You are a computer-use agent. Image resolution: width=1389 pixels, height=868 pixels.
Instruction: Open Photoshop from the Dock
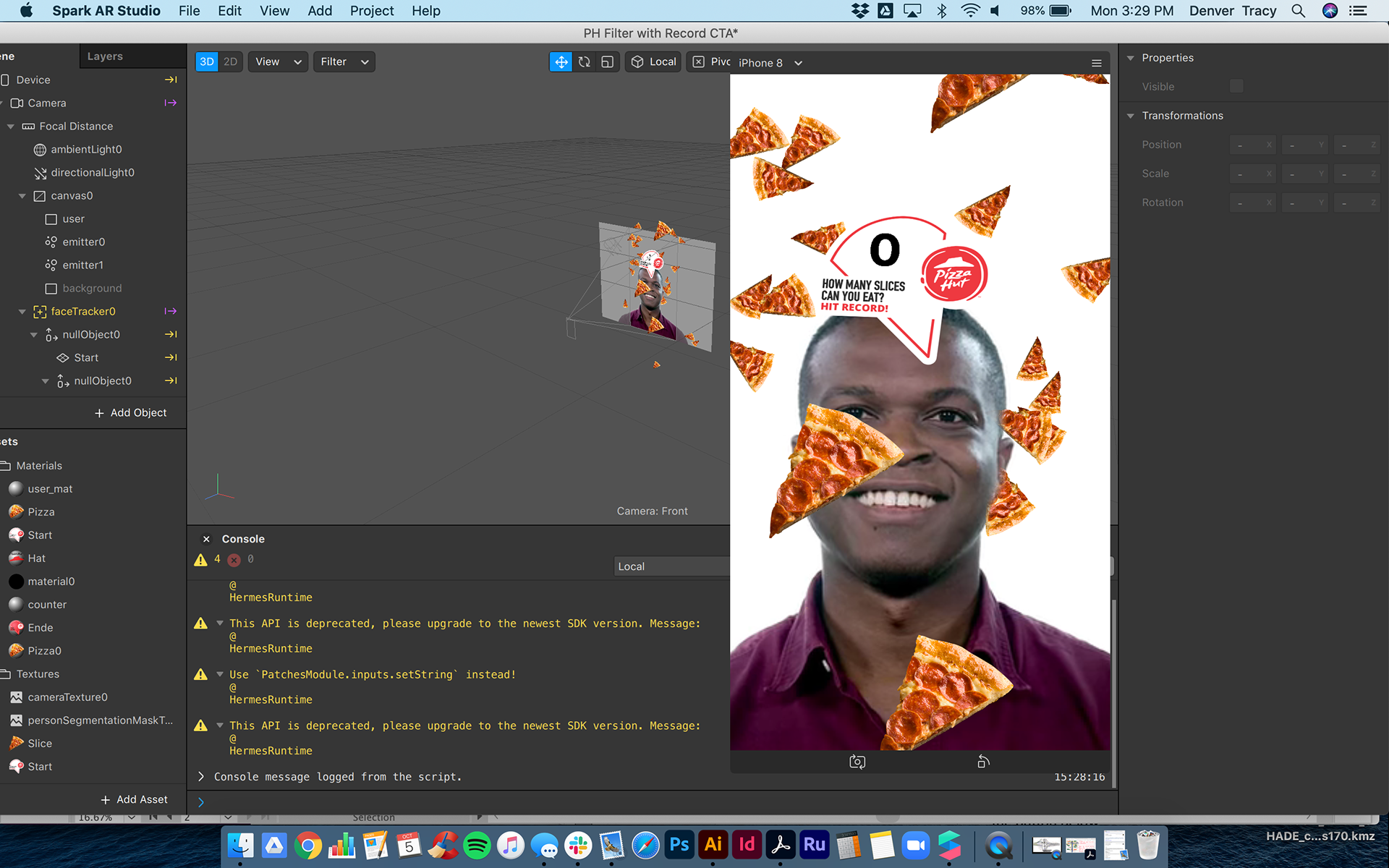coord(679,844)
